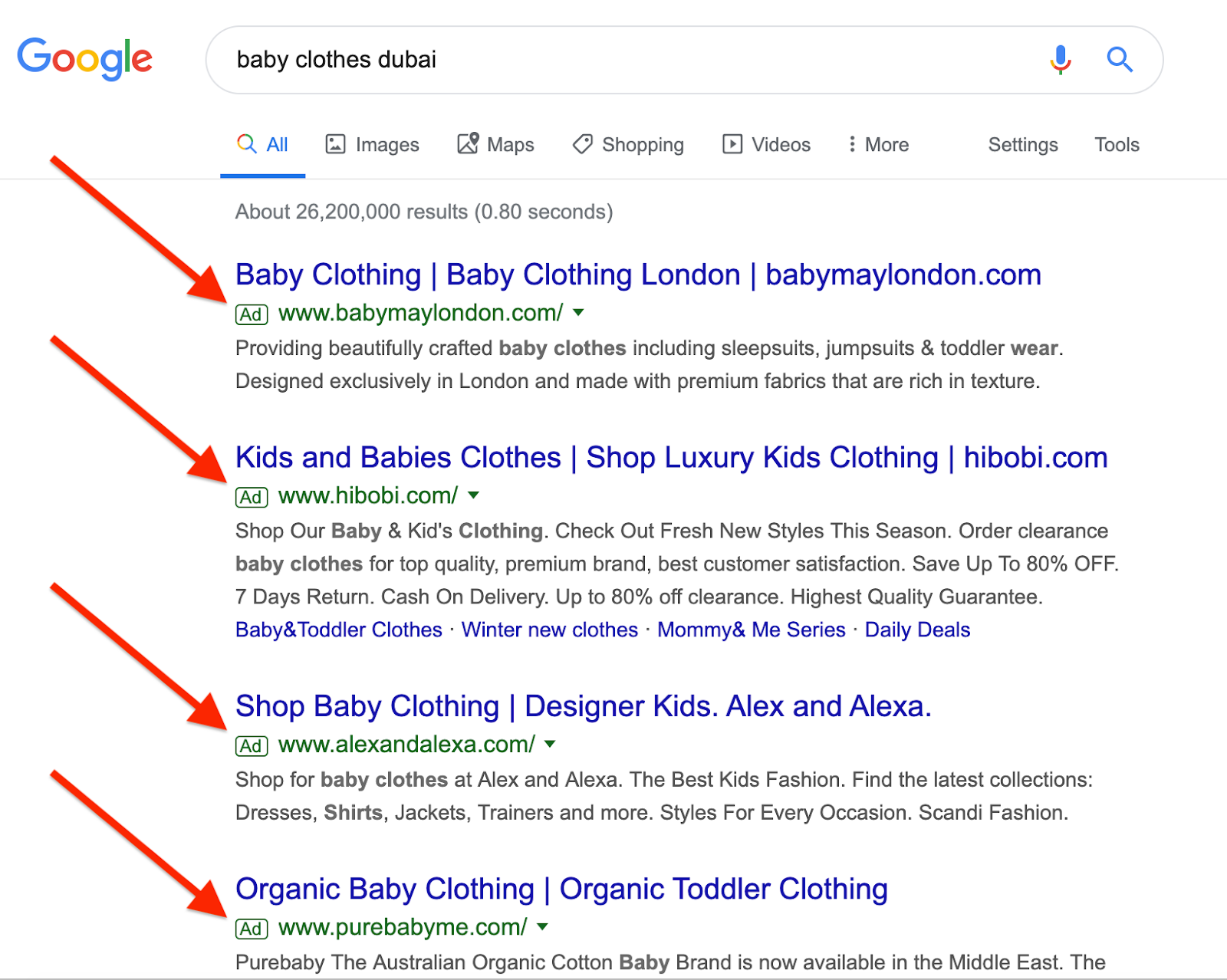
Task: Open Organic Baby Clothing result title
Action: pos(561,889)
